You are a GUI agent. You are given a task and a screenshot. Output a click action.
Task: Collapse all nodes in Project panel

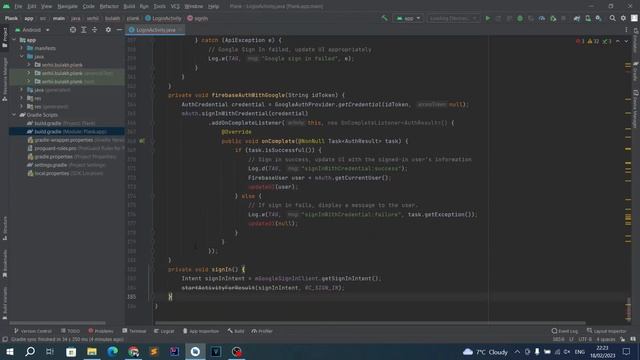click(x=94, y=30)
